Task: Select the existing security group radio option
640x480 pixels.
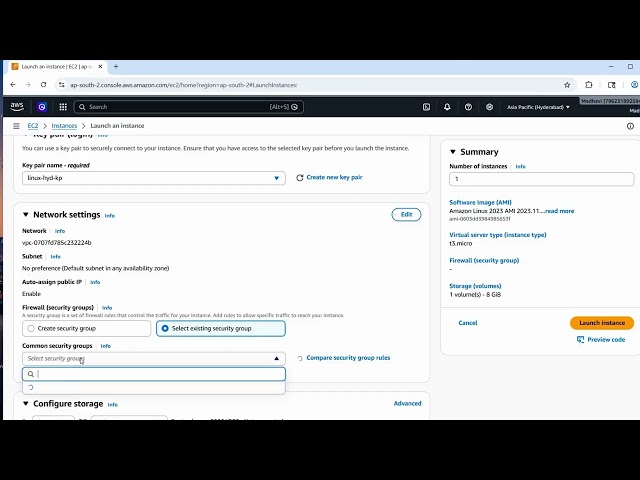Action: (165, 329)
